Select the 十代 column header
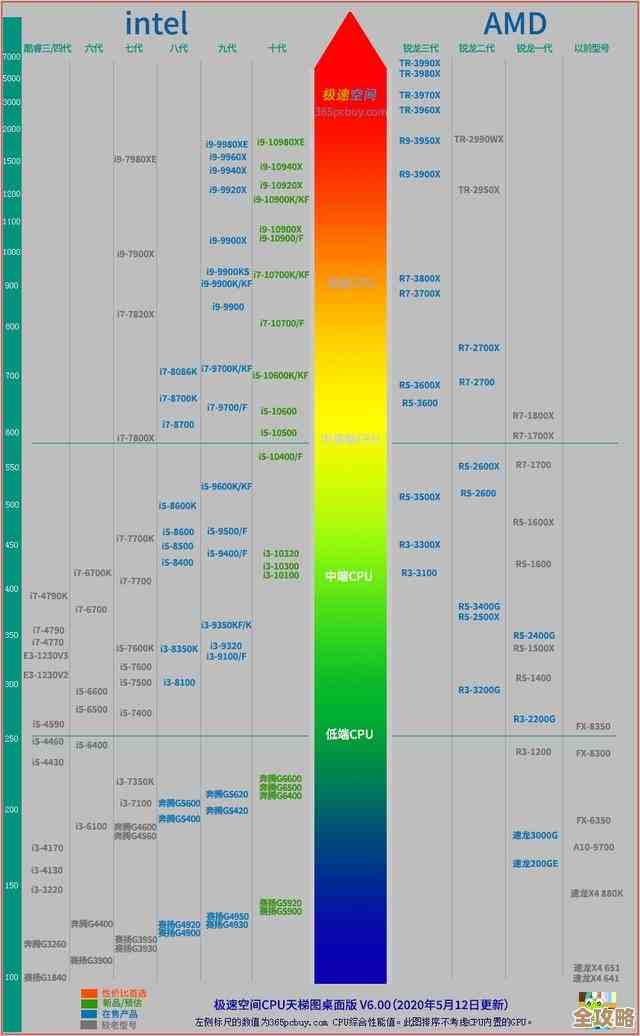 point(277,48)
